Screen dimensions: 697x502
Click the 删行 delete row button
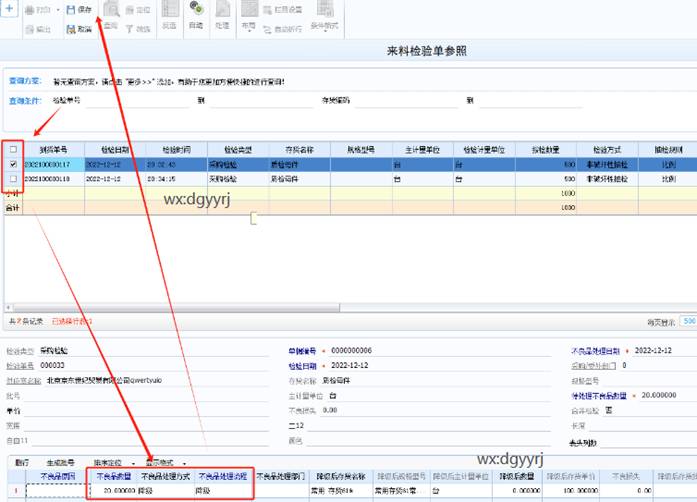click(x=22, y=463)
